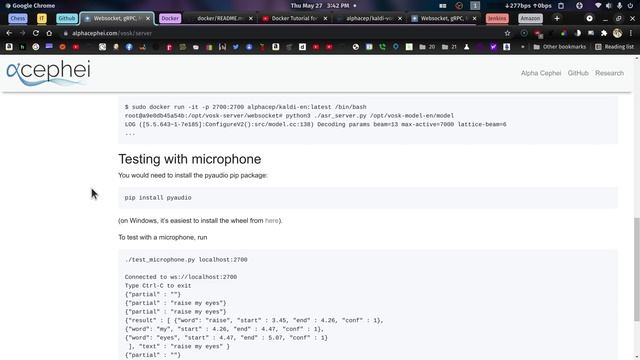Viewport: 640px width, 360px height.
Task: Open the power menu icon
Action: (x=631, y=6)
